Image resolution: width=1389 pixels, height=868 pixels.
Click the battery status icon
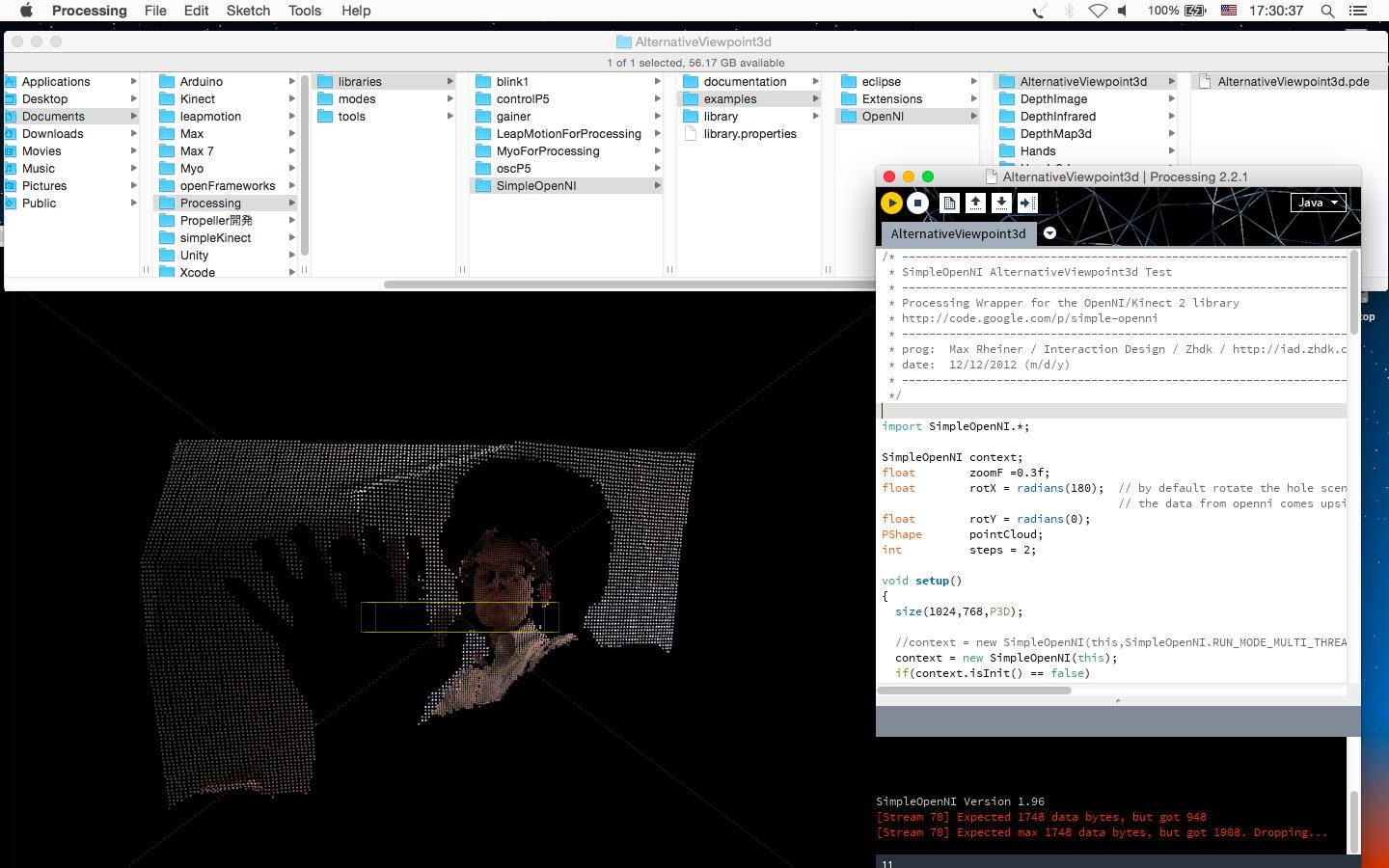(x=1195, y=11)
